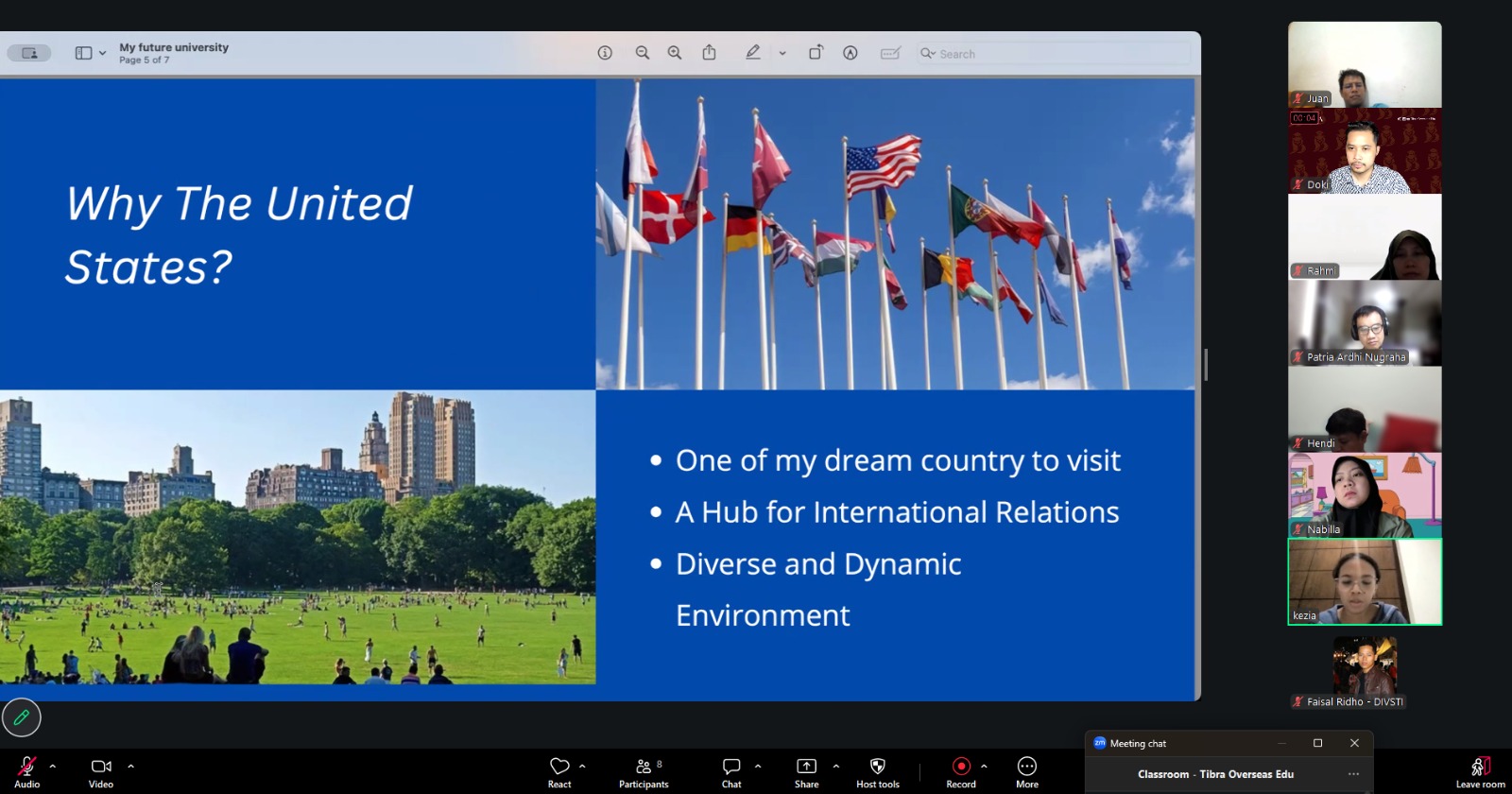This screenshot has height=794, width=1512.
Task: Close the Meeting chat window
Action: (1354, 743)
